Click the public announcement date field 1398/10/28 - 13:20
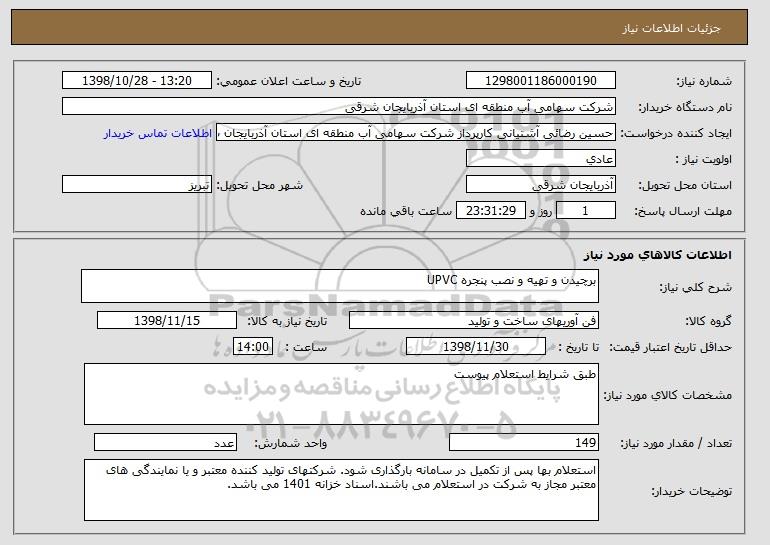Image resolution: width=770 pixels, height=545 pixels. coord(137,81)
